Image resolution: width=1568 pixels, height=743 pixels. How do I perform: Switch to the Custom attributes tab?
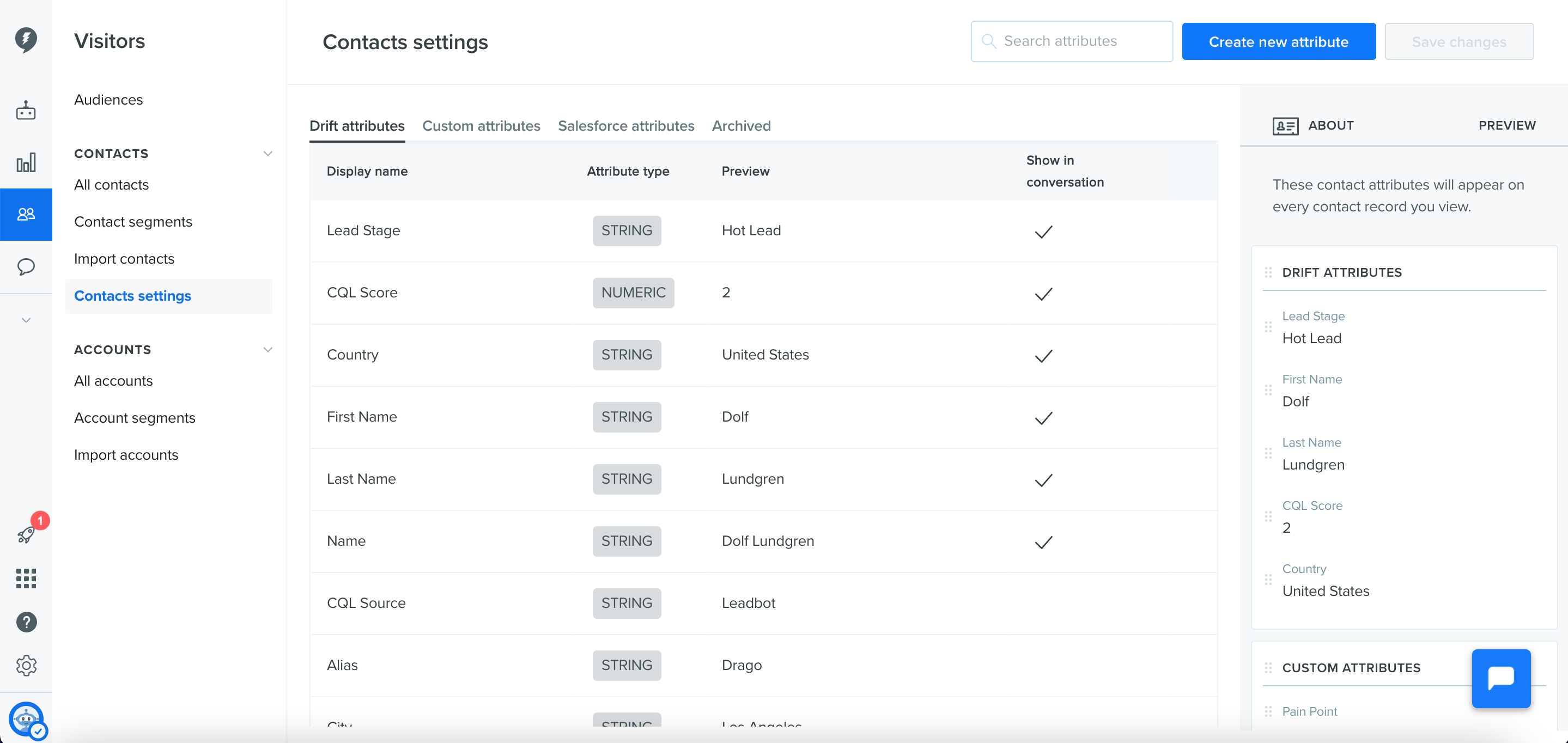[481, 126]
